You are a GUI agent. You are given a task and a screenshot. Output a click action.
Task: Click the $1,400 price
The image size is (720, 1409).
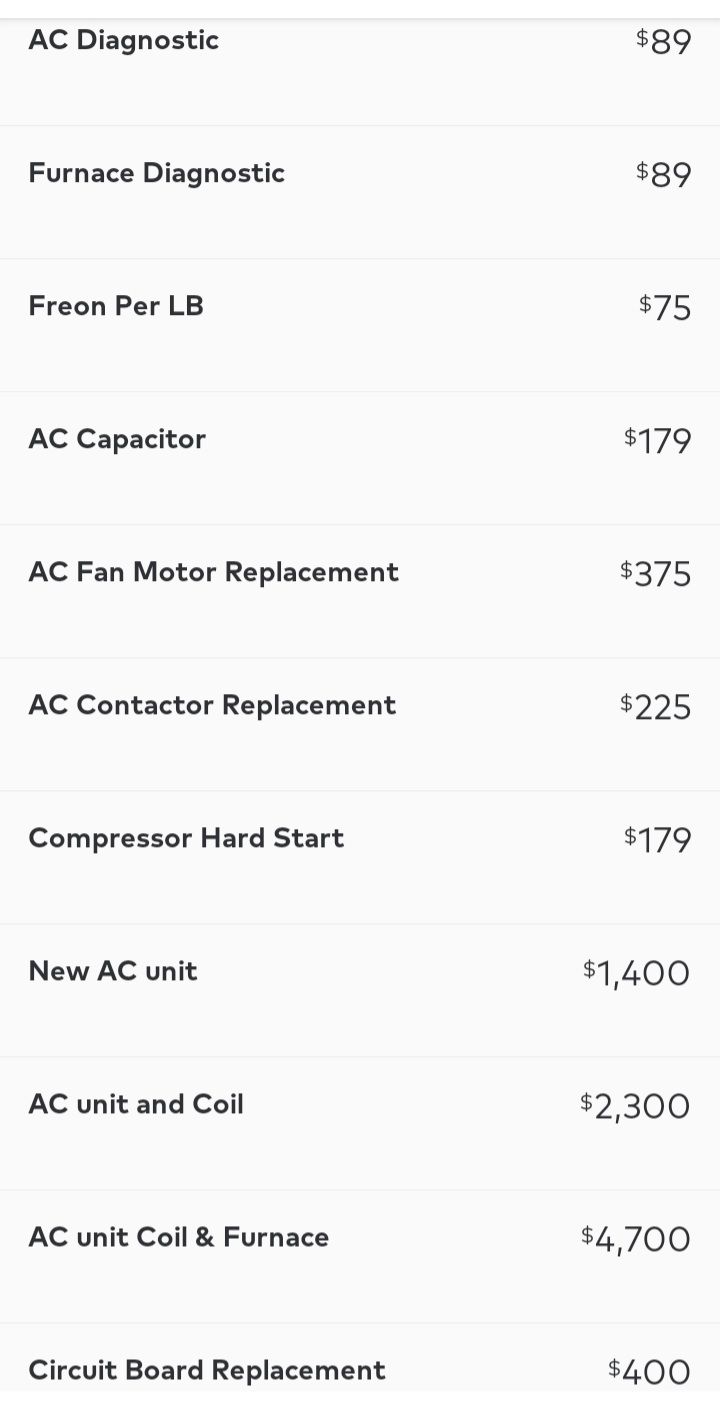[637, 973]
